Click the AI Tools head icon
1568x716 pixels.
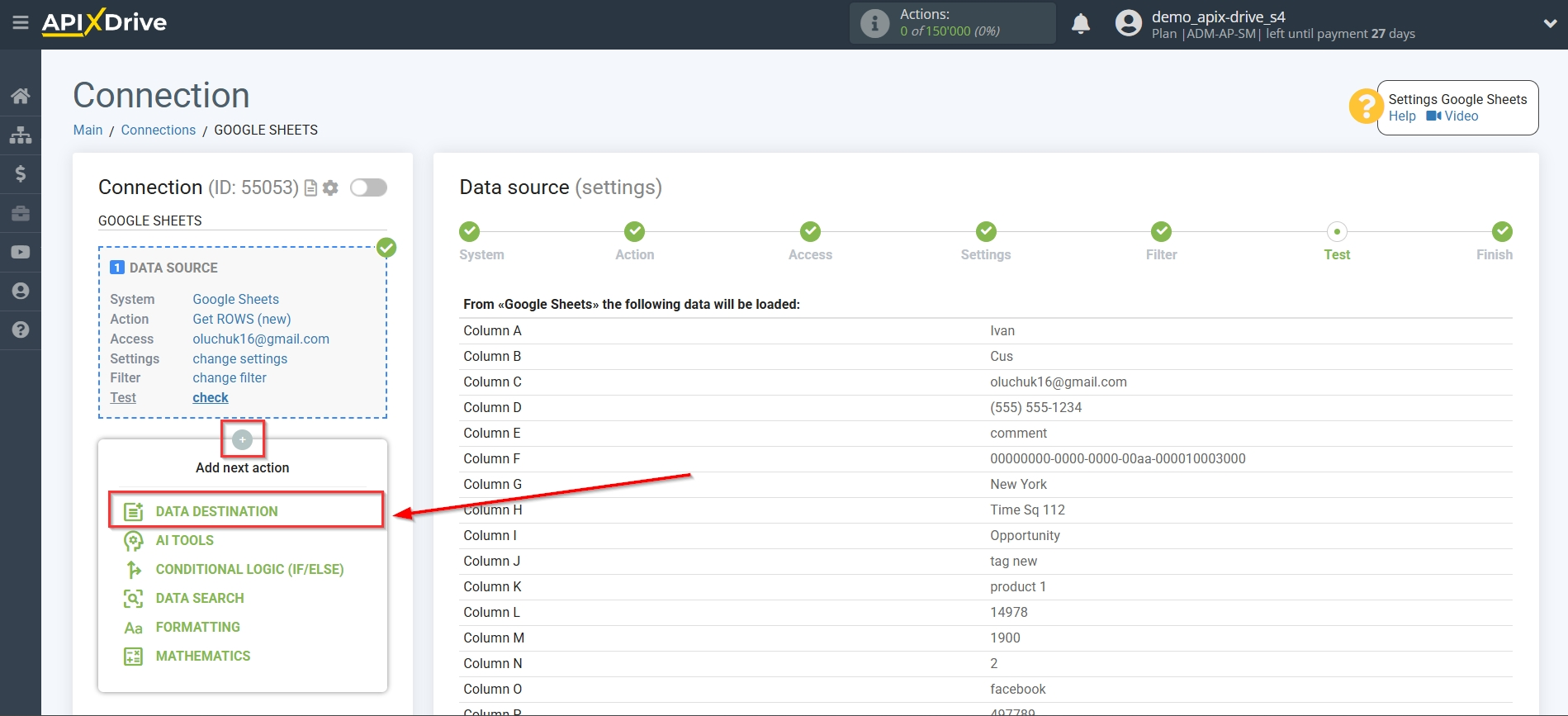pos(133,541)
